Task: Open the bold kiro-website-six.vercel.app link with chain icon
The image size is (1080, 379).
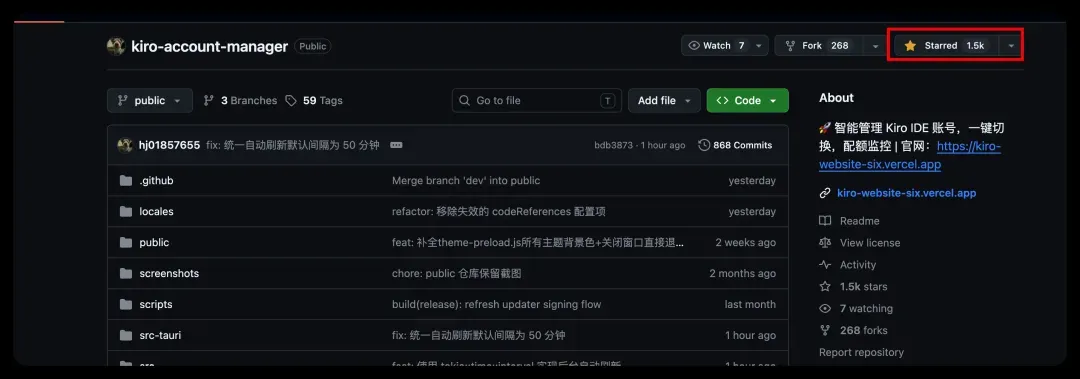Action: click(906, 194)
